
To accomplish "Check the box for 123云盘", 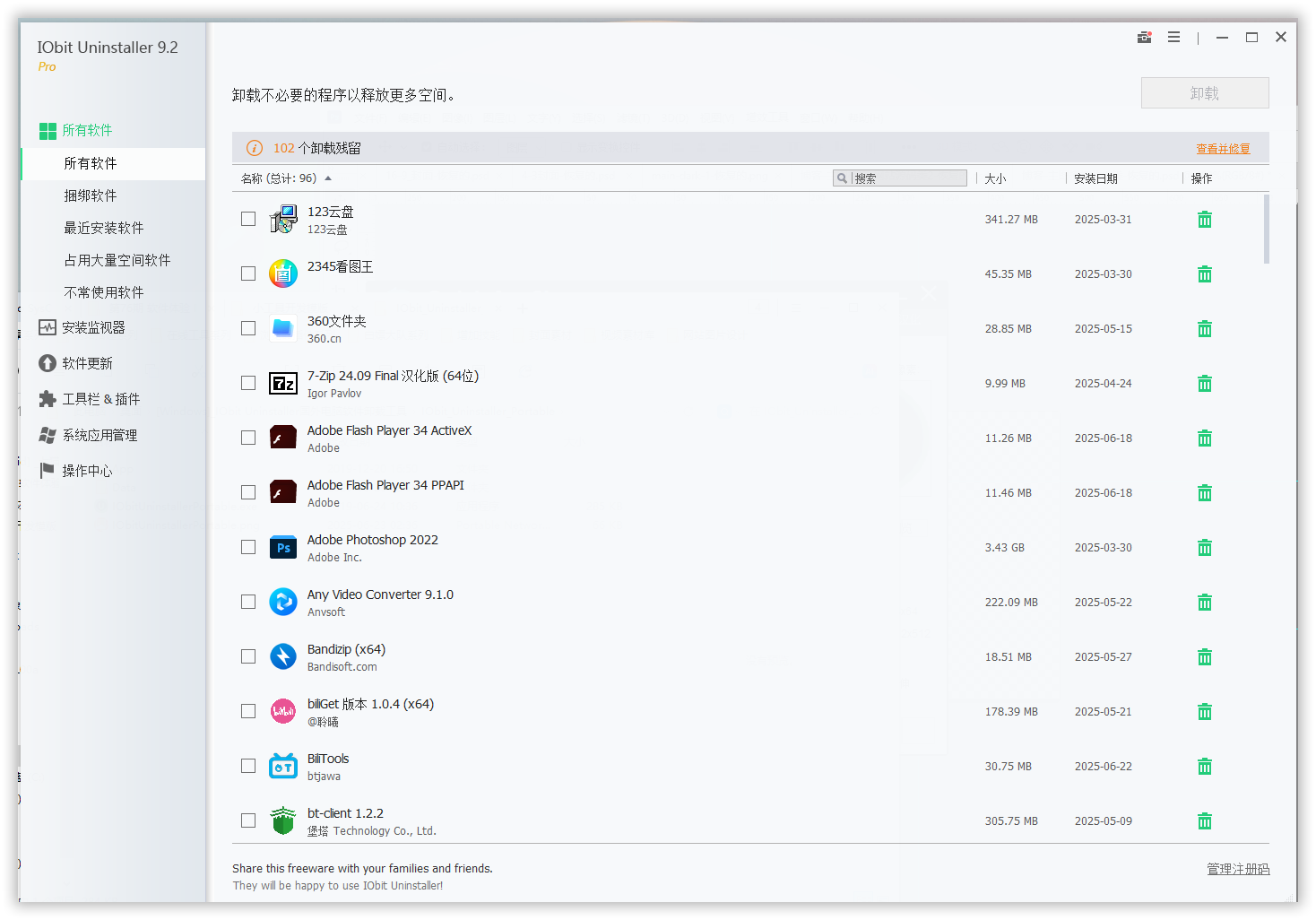I will (248, 219).
